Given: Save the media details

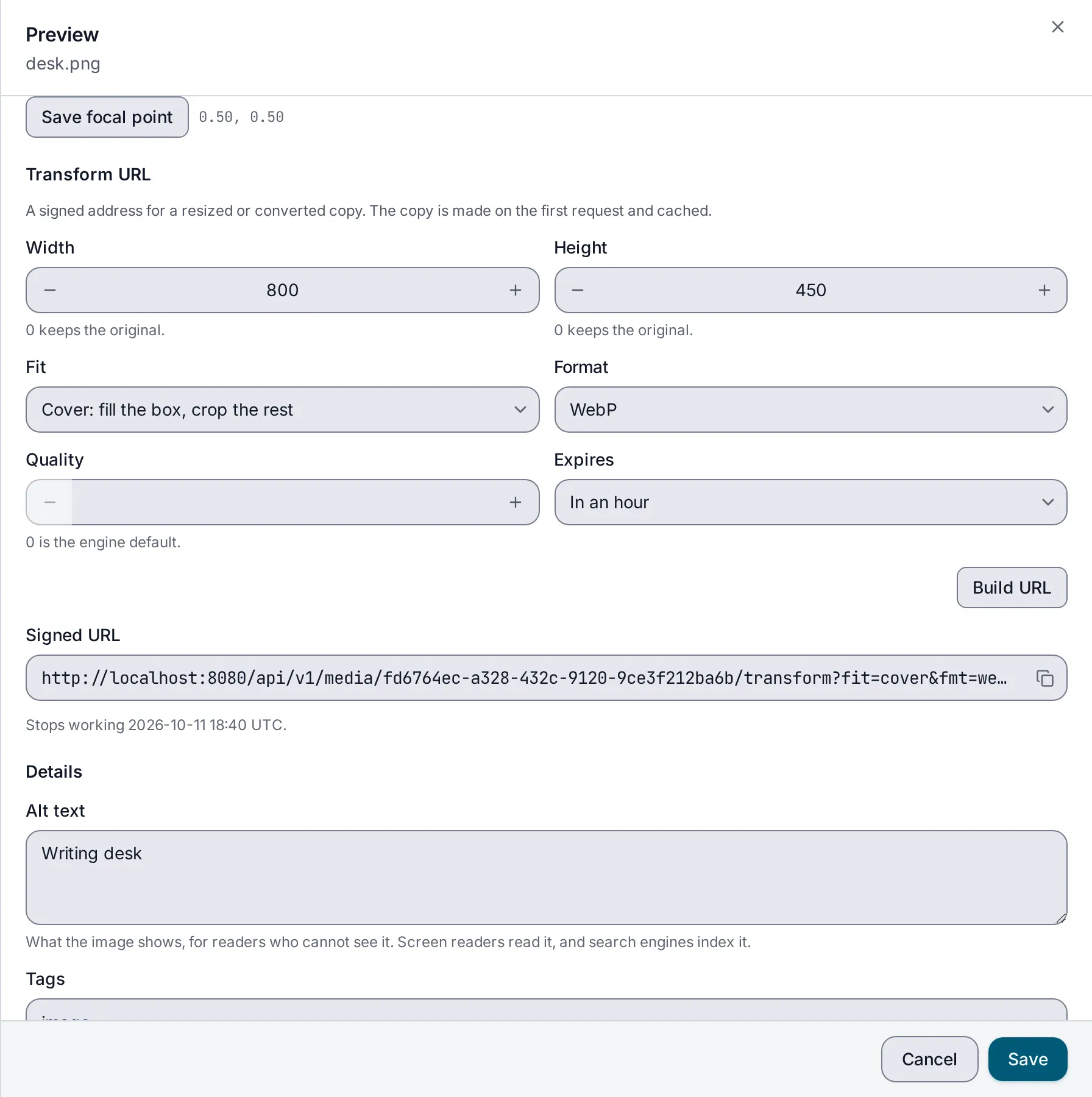Looking at the screenshot, I should [1027, 1059].
